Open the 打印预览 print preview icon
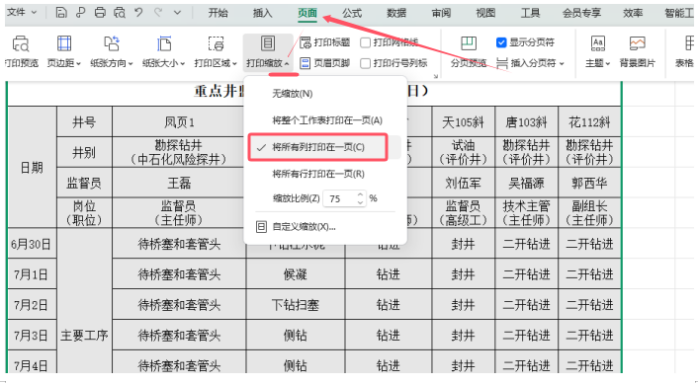The width and height of the screenshot is (698, 384). (x=21, y=51)
